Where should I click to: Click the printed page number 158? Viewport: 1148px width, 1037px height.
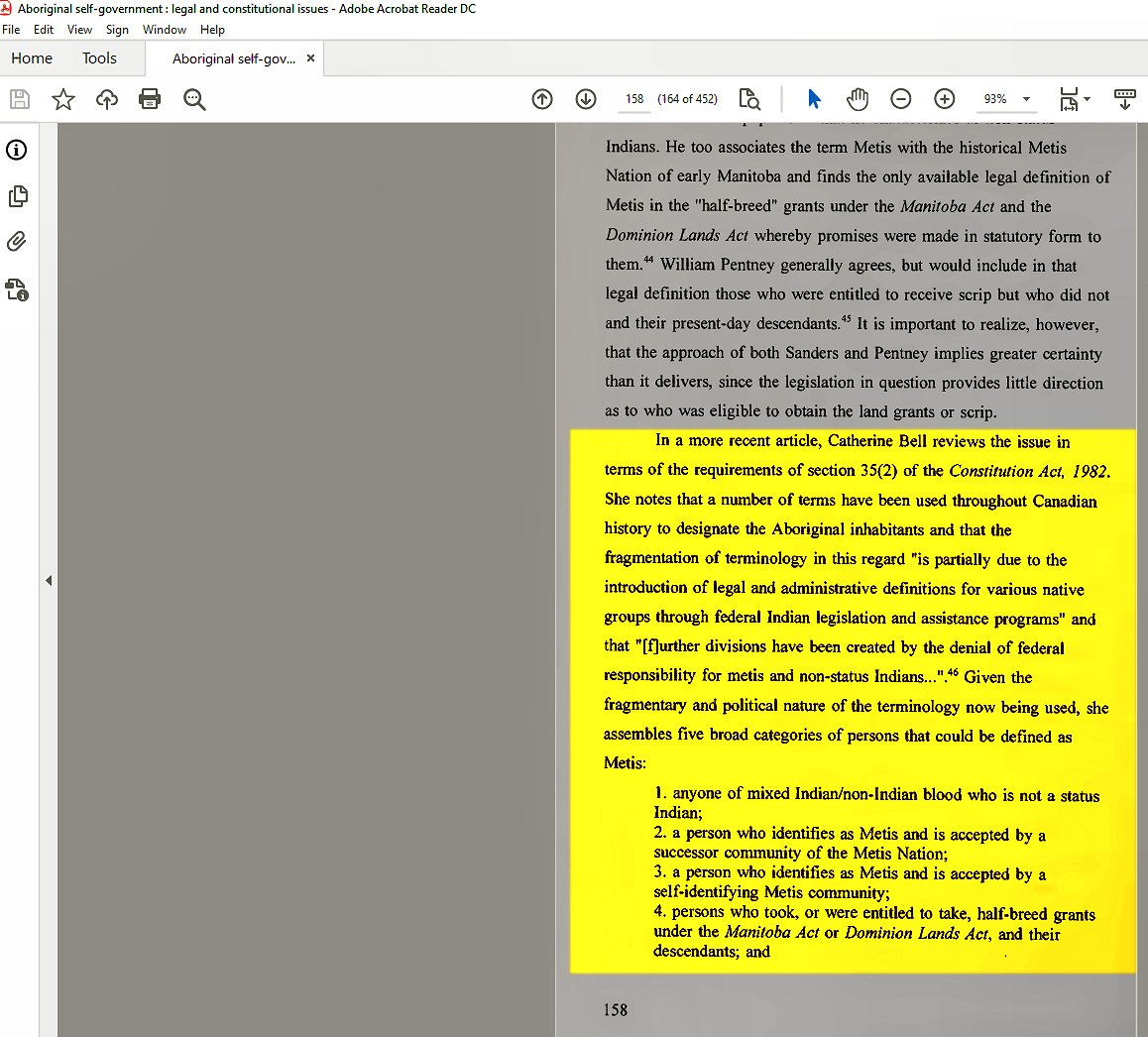pyautogui.click(x=616, y=1010)
